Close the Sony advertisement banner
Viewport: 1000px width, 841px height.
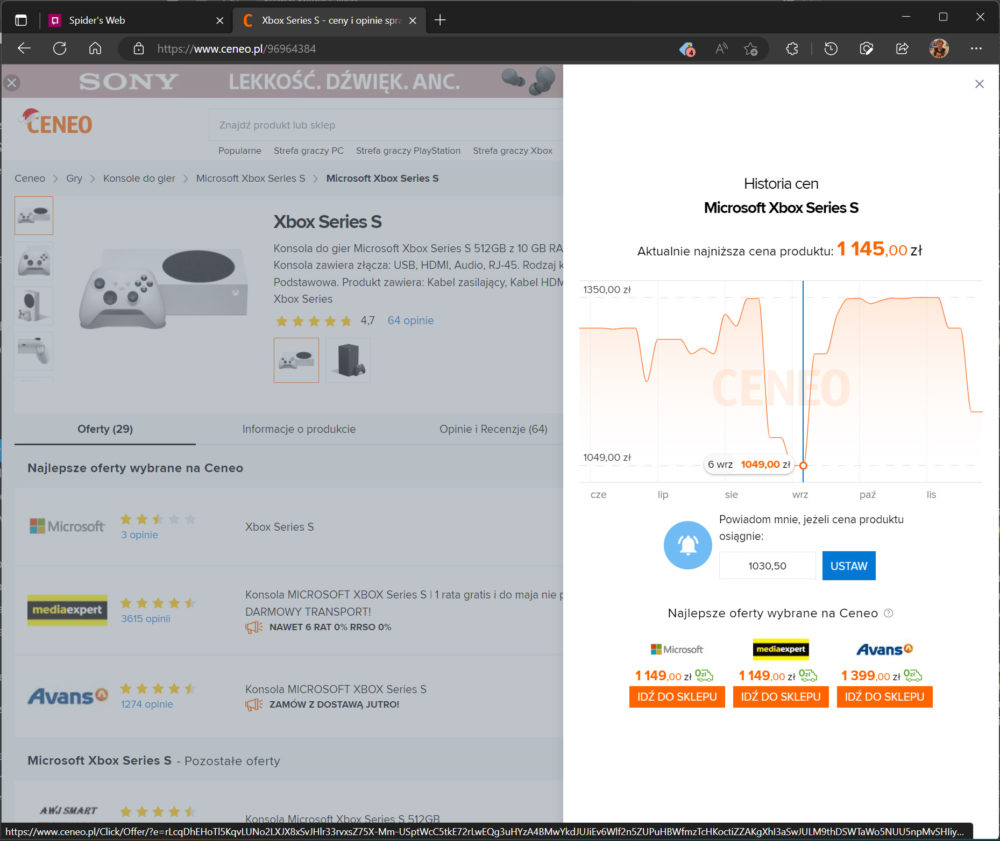click(12, 82)
